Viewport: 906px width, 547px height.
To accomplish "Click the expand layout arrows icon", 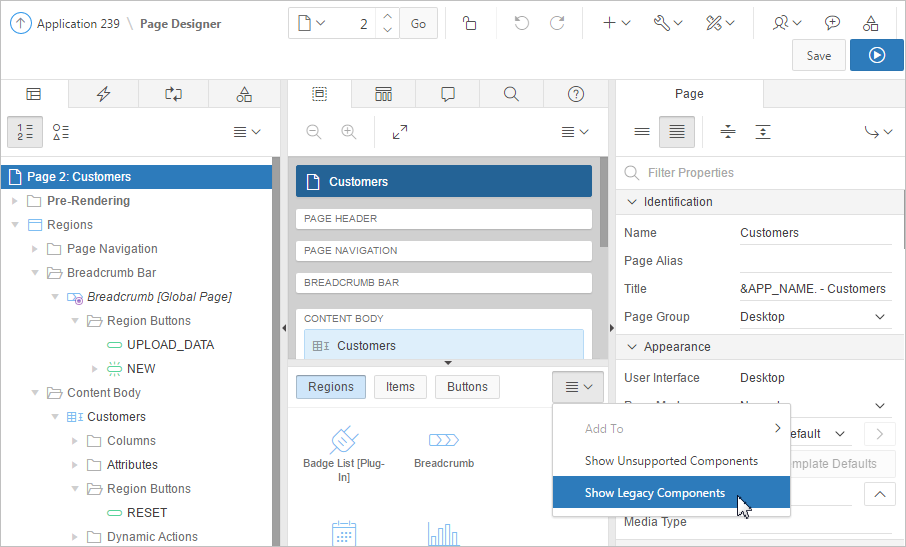I will click(x=400, y=132).
